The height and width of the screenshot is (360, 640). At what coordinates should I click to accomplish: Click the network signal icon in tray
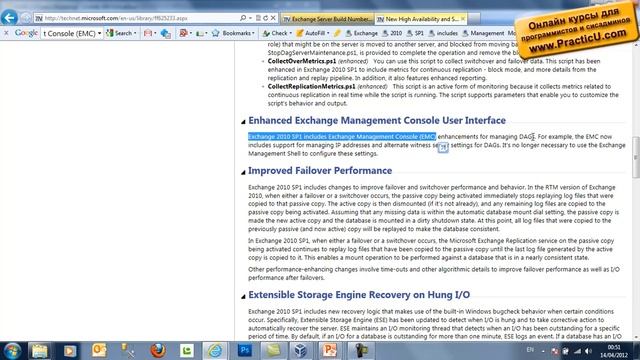(577, 351)
